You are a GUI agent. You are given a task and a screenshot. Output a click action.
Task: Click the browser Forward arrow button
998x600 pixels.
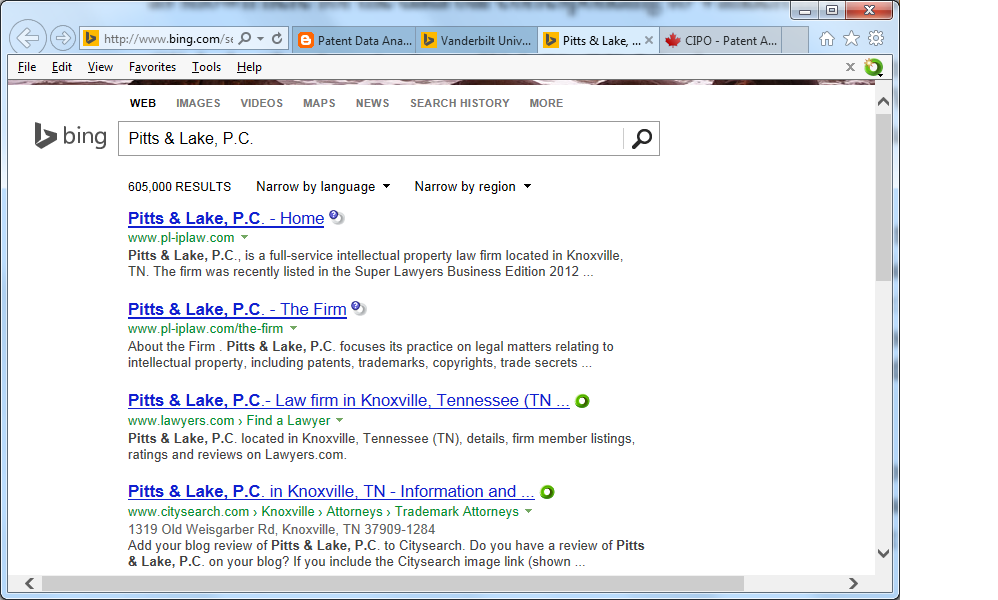(62, 38)
